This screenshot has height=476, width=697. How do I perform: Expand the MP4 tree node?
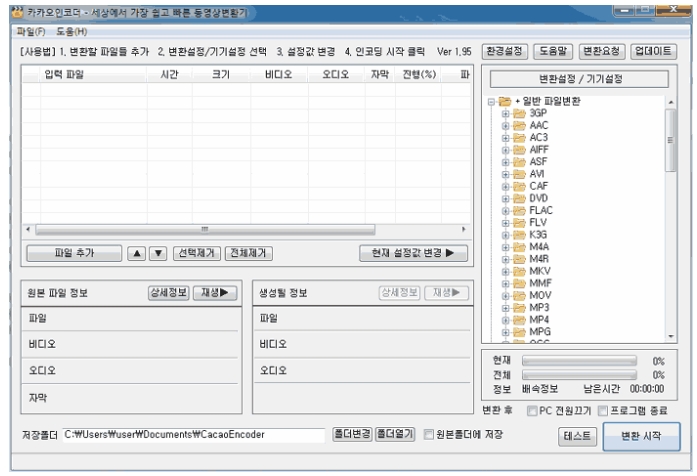[x=505, y=320]
